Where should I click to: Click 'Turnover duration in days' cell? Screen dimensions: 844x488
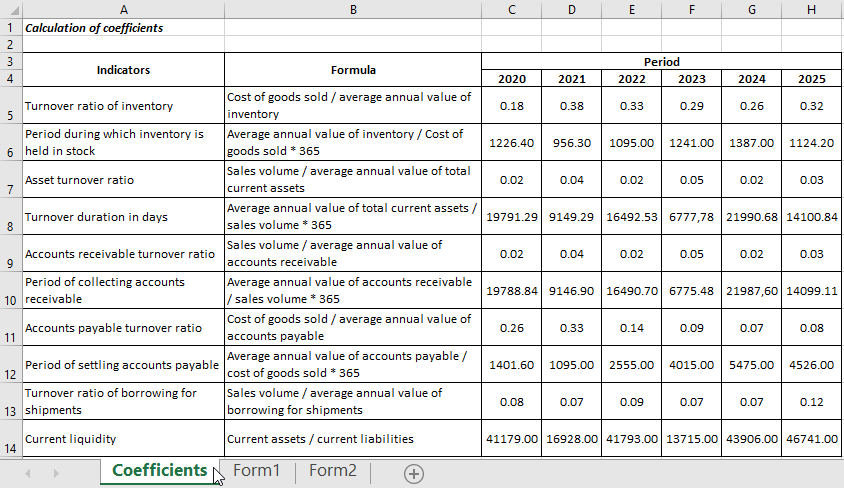[123, 216]
